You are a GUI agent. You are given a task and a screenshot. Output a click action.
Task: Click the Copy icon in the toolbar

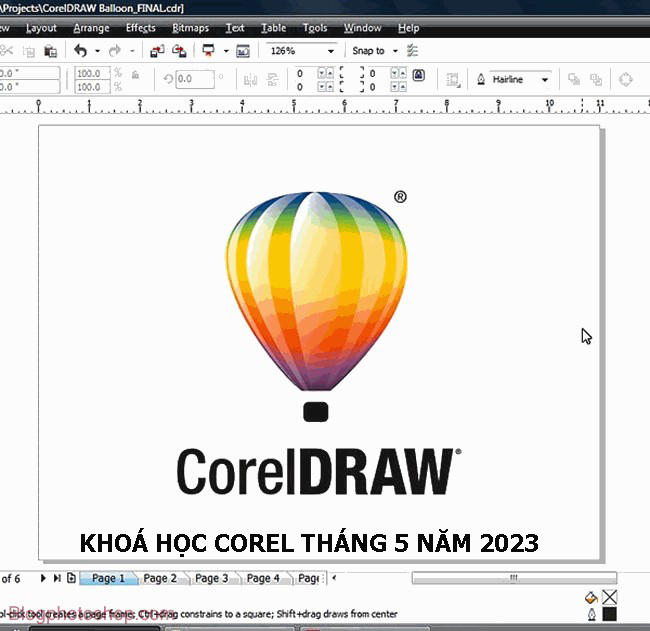[x=29, y=51]
